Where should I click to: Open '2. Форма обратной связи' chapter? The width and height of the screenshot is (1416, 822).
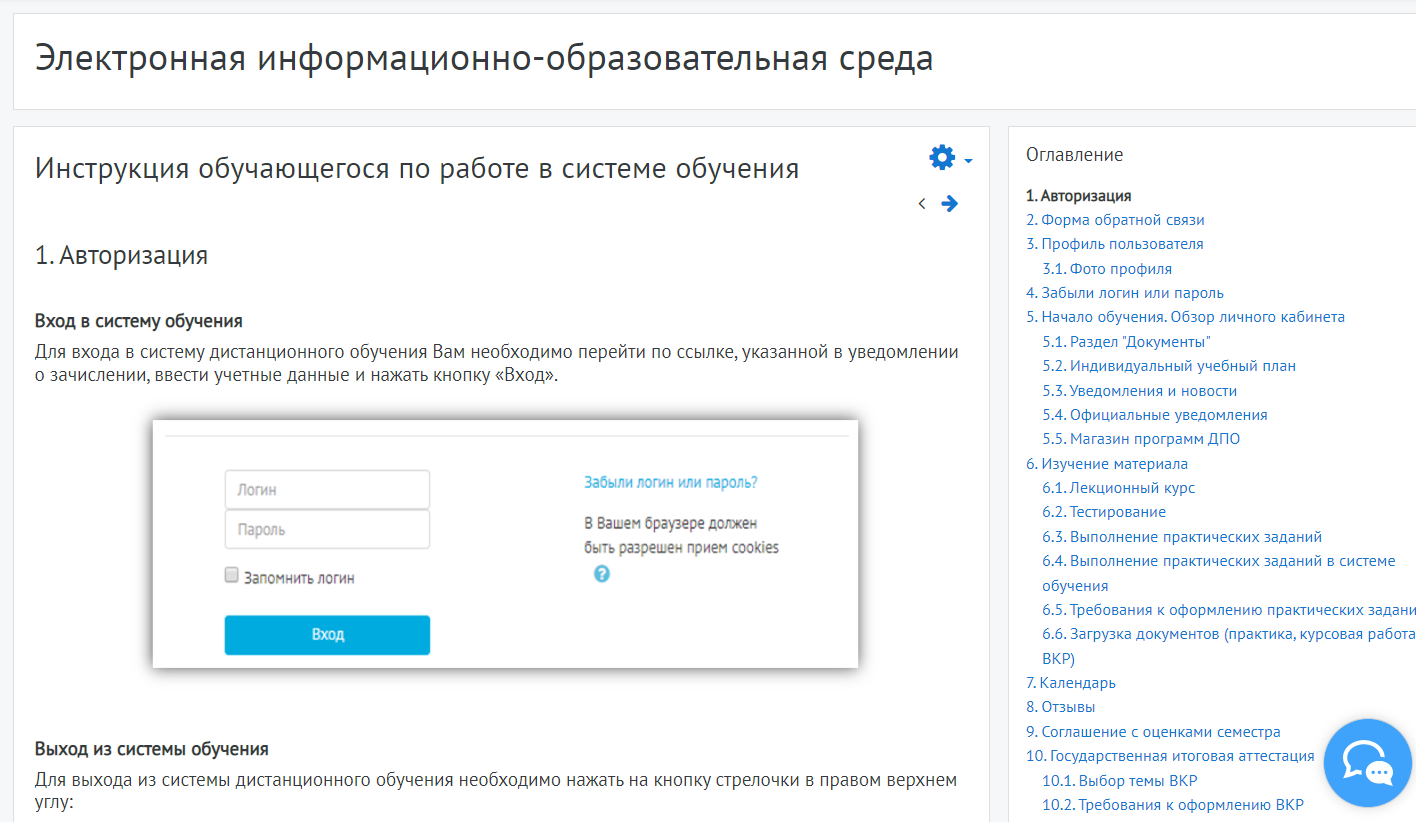pyautogui.click(x=1115, y=220)
